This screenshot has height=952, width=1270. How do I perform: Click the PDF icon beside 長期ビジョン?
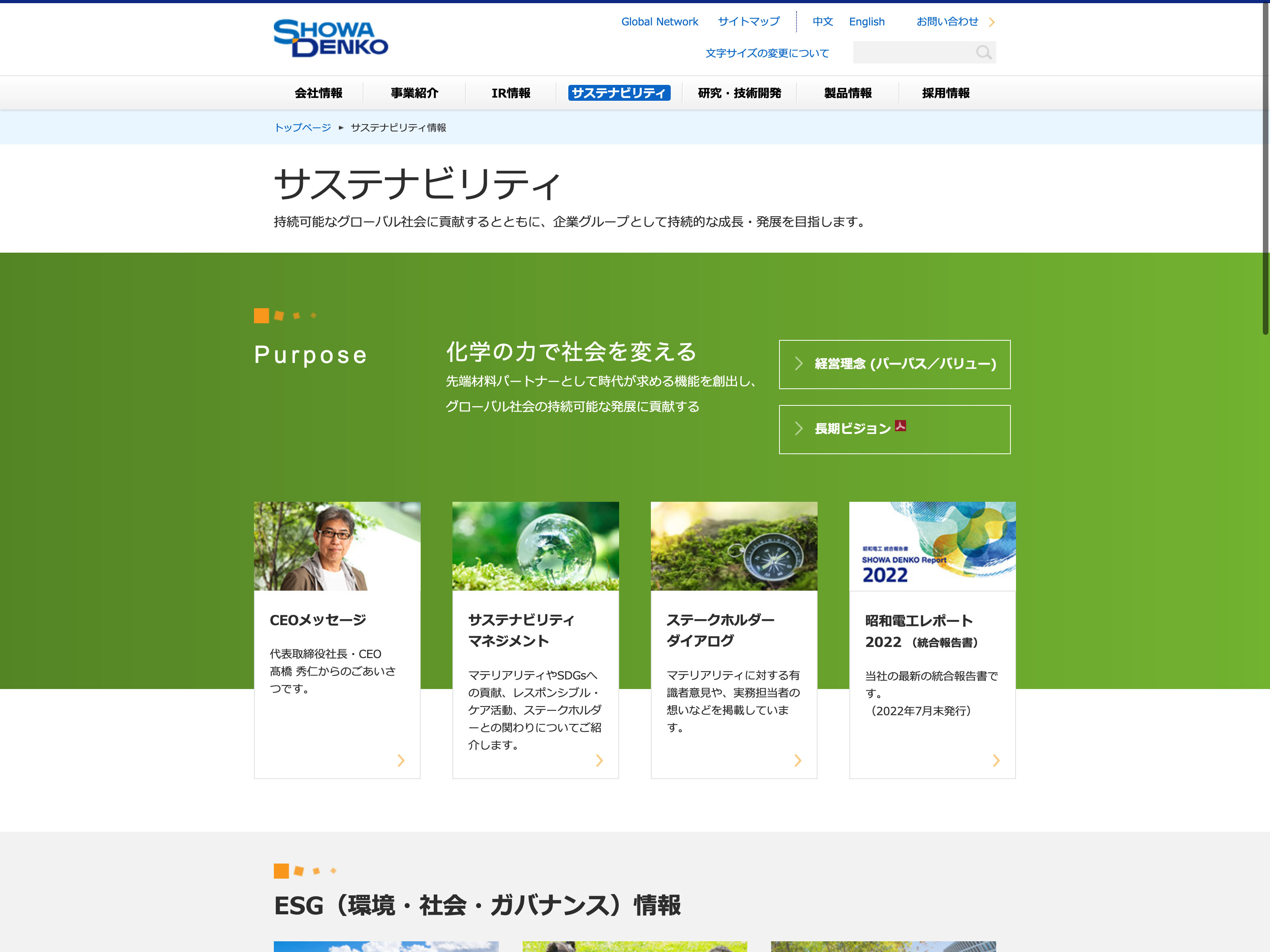pyautogui.click(x=900, y=426)
